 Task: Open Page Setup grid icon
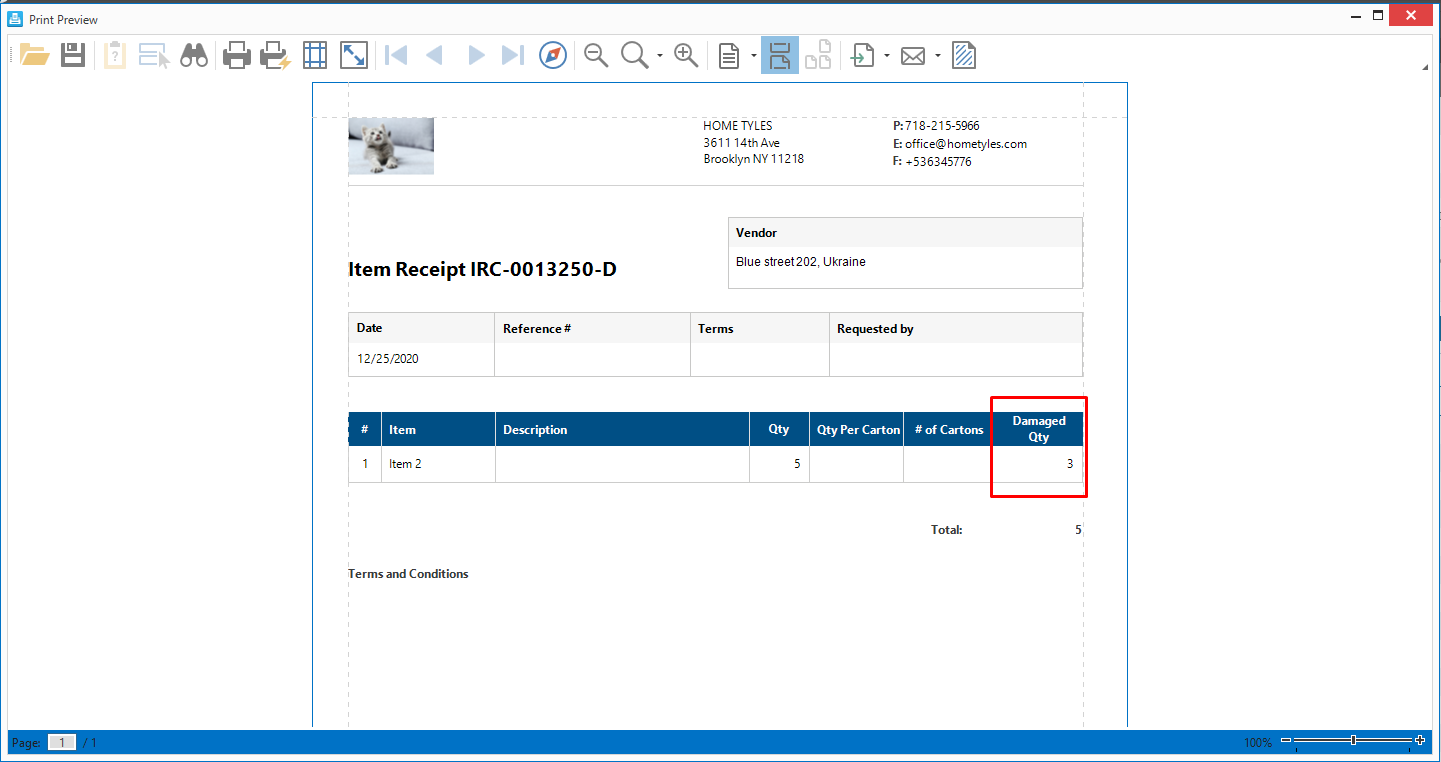315,55
